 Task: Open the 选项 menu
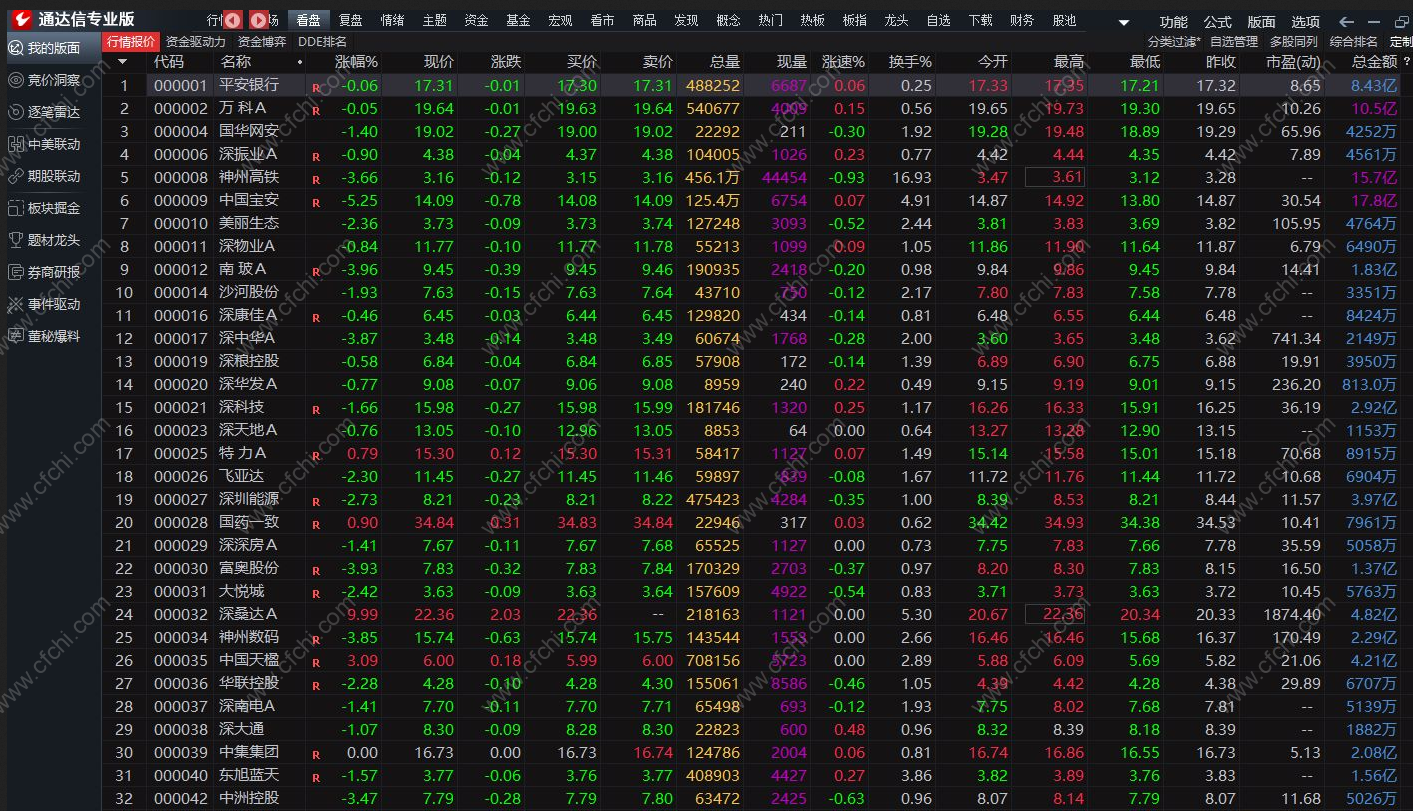click(x=1305, y=22)
